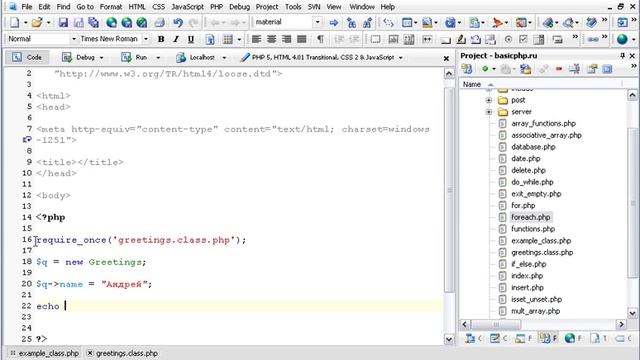The image size is (640, 360).
Task: Open the File menu
Action: point(27,7)
